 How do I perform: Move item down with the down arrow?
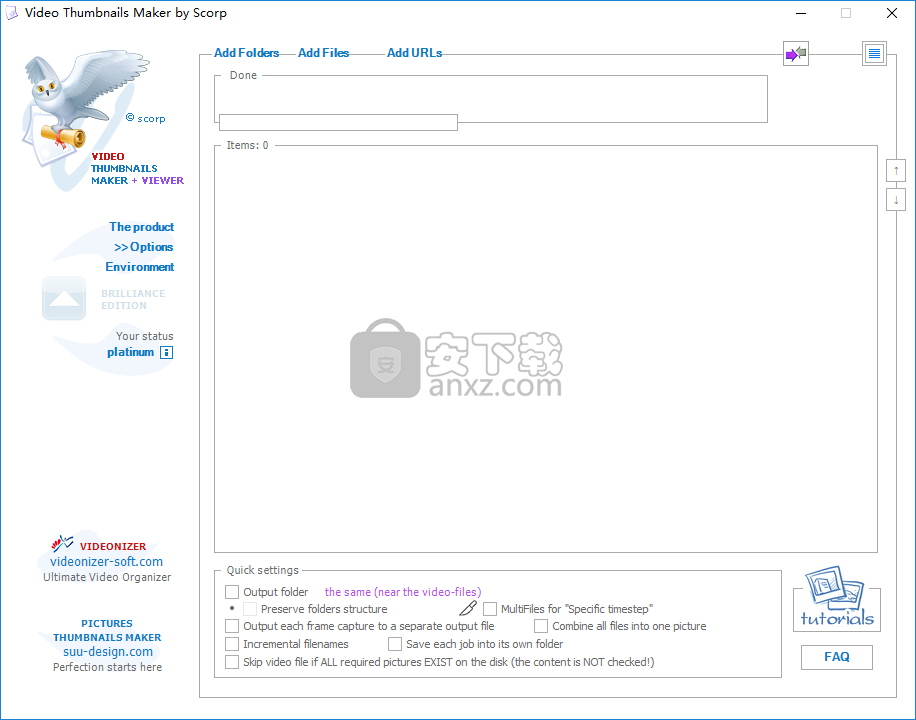(896, 200)
